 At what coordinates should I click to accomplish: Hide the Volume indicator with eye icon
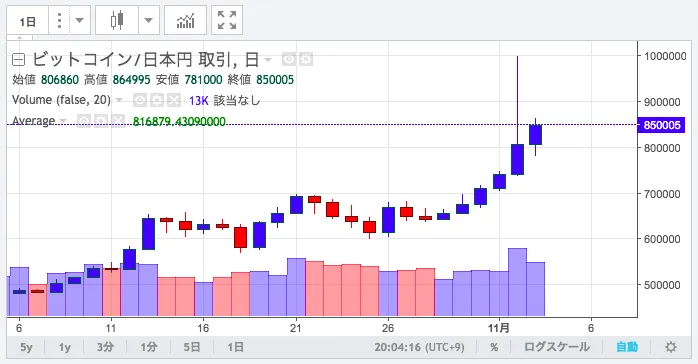pos(140,100)
